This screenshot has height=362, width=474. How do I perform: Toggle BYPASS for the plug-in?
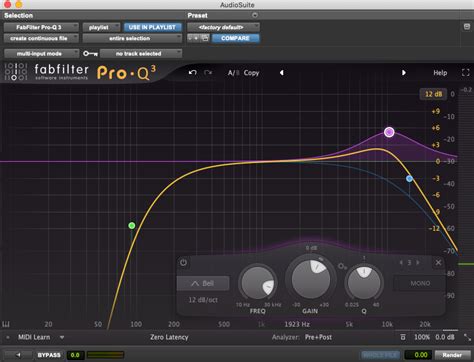49,355
